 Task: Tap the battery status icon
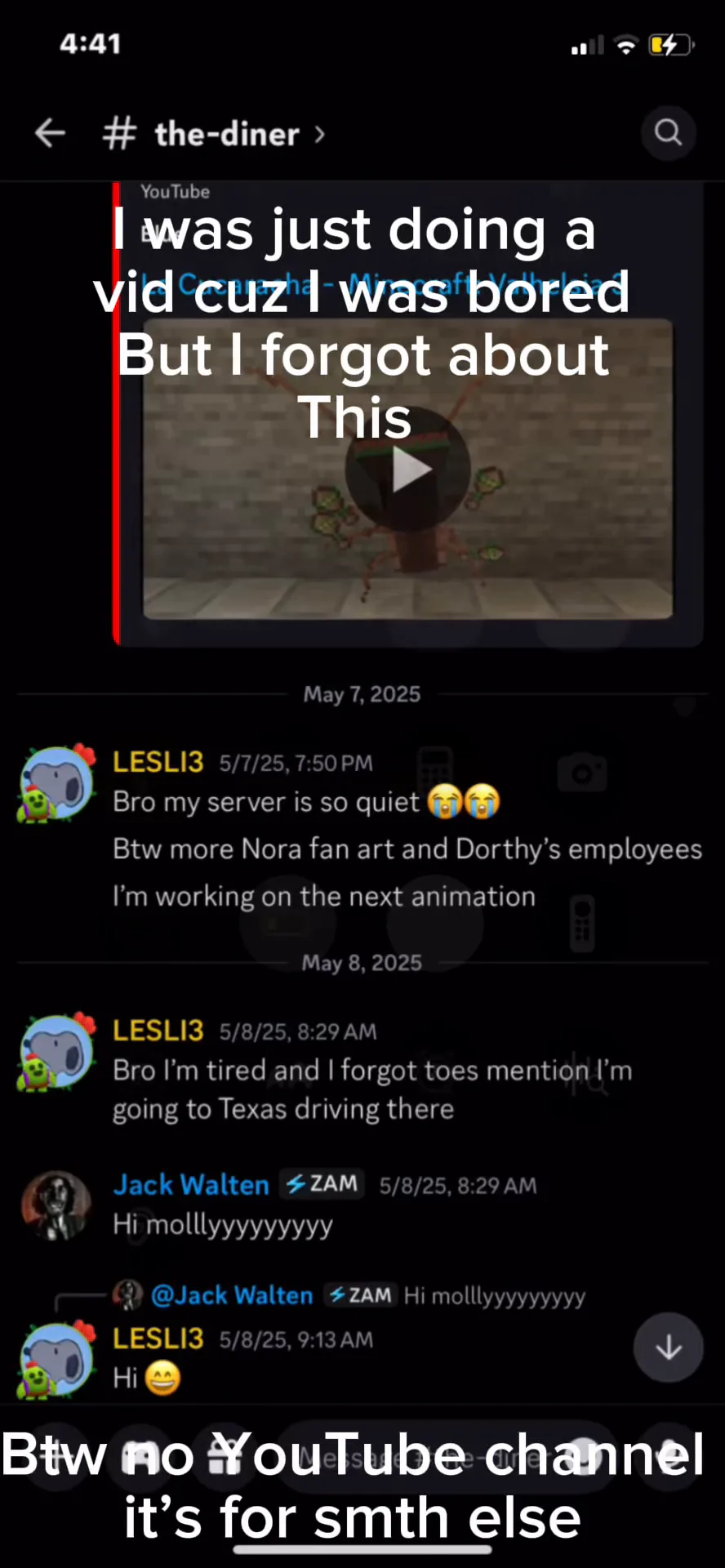click(x=671, y=45)
